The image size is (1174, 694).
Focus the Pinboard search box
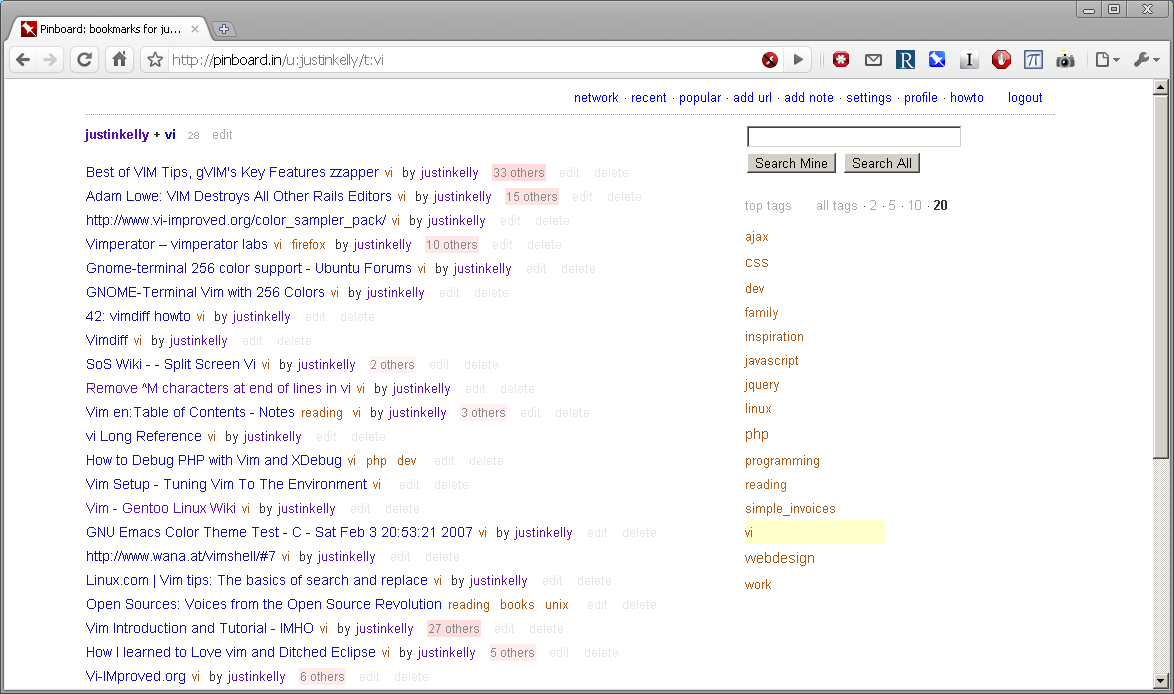click(x=854, y=136)
